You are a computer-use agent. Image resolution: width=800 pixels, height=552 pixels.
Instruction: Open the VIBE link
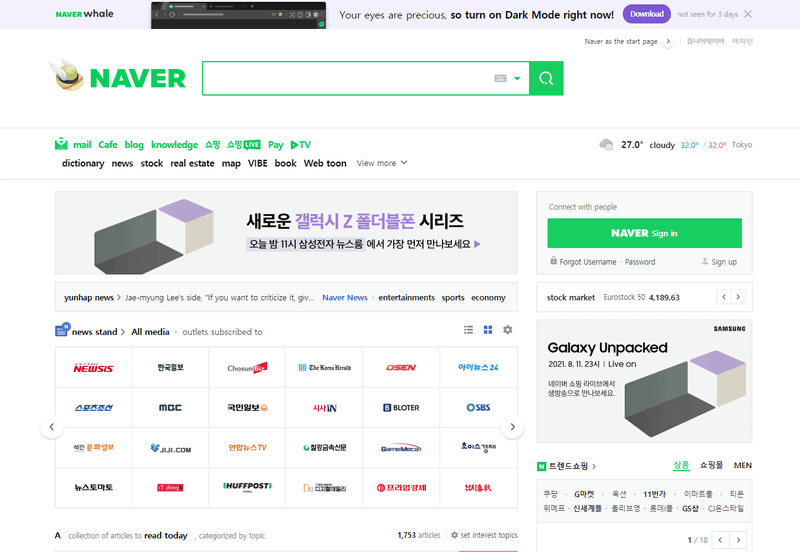pyautogui.click(x=257, y=163)
